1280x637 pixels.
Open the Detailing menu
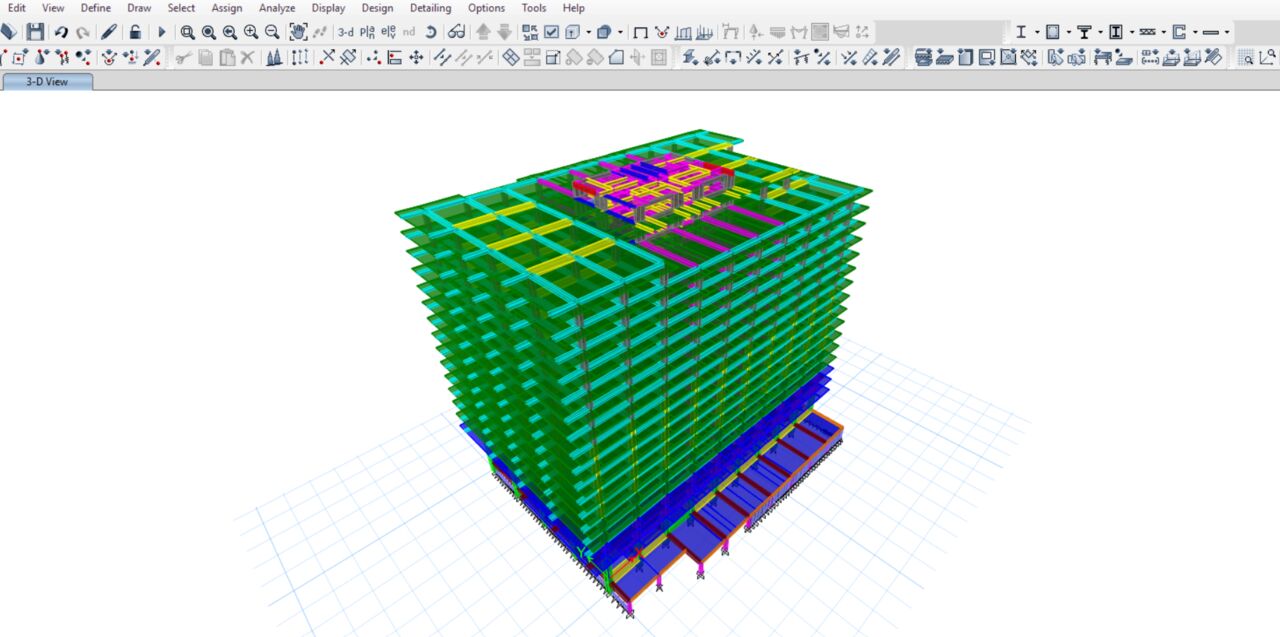coord(430,8)
